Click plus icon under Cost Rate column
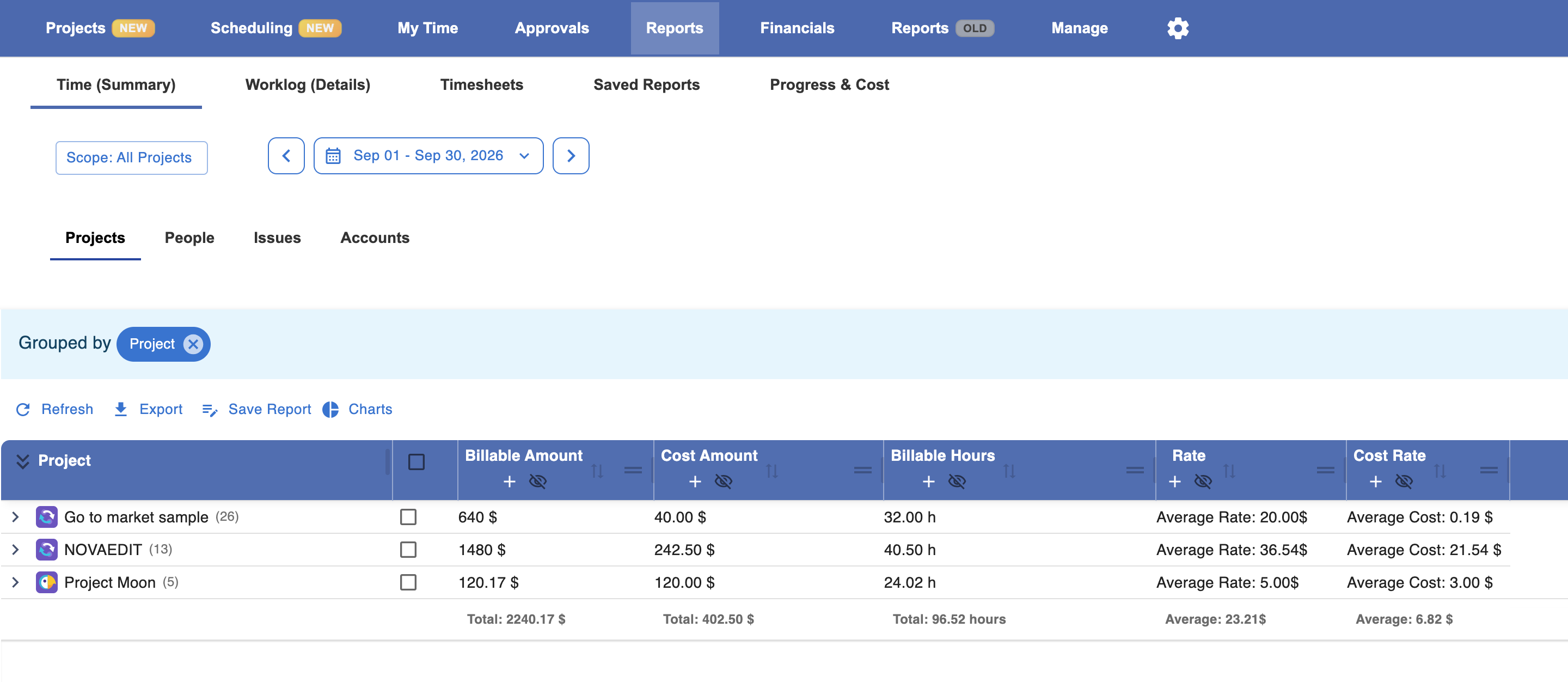 pos(1376,482)
